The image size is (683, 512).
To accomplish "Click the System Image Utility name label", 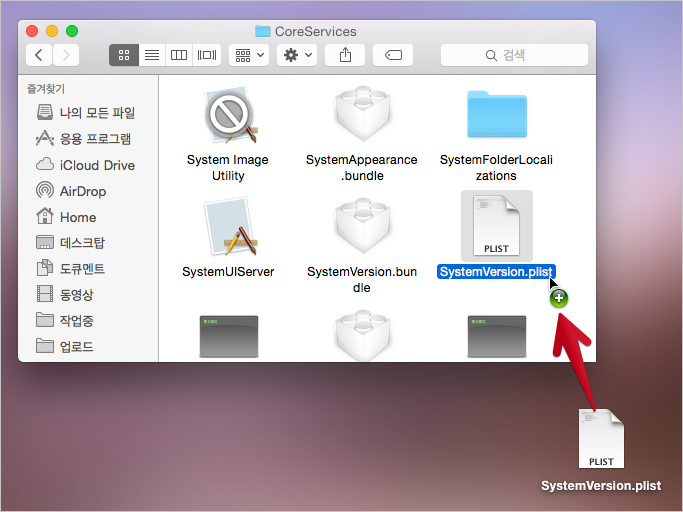I will coord(228,168).
